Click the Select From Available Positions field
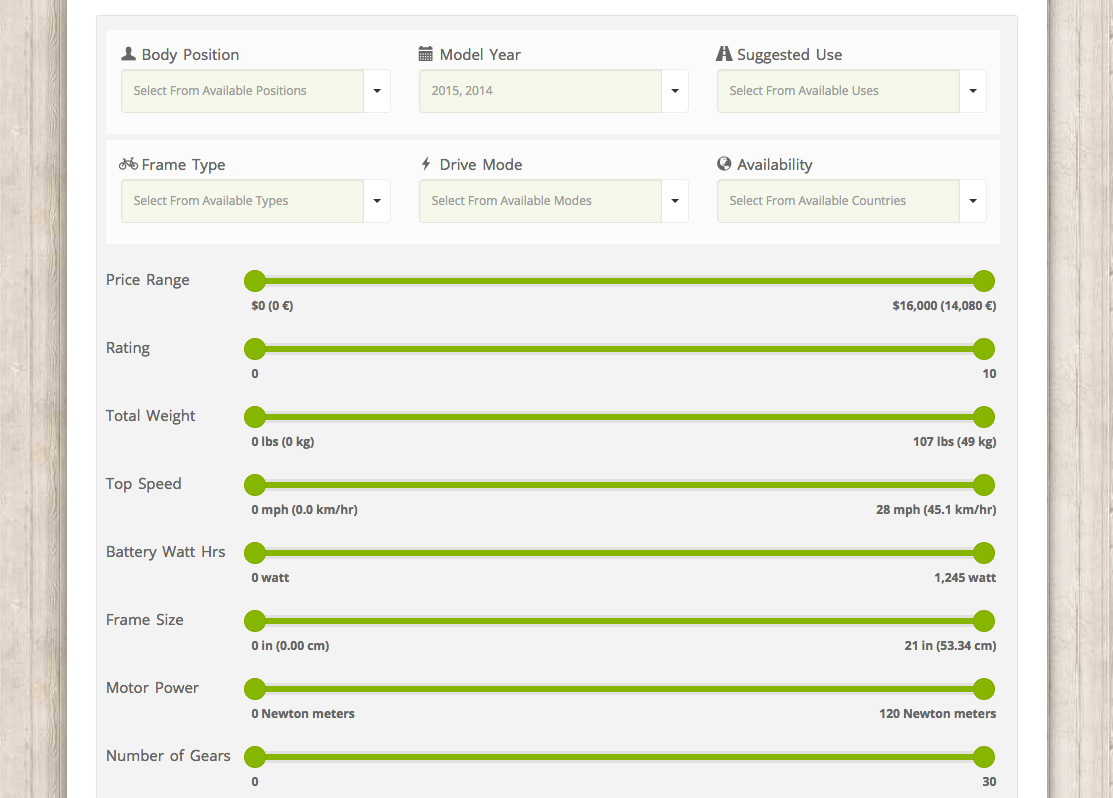Image resolution: width=1113 pixels, height=798 pixels. 242,91
